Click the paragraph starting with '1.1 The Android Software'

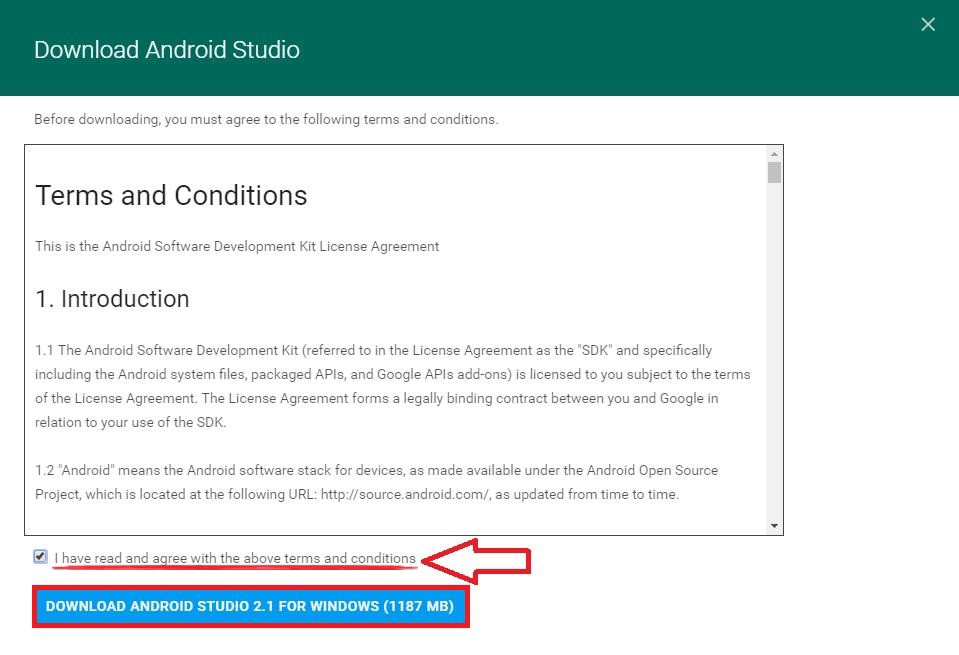point(393,386)
